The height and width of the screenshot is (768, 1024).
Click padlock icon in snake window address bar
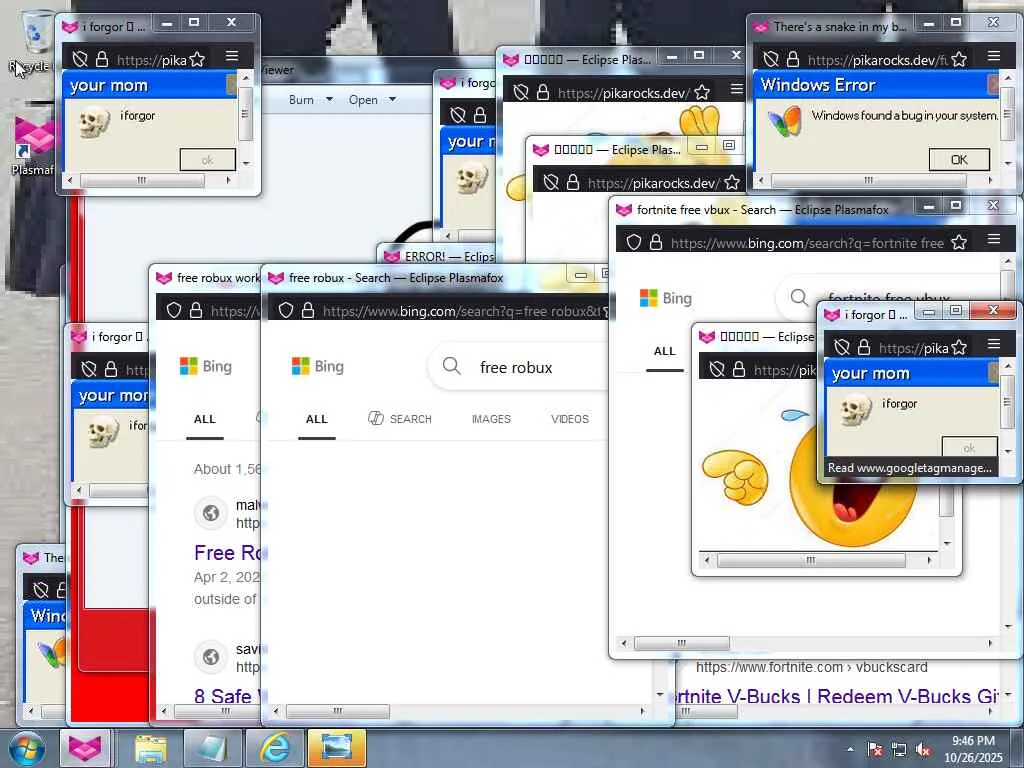(x=793, y=59)
